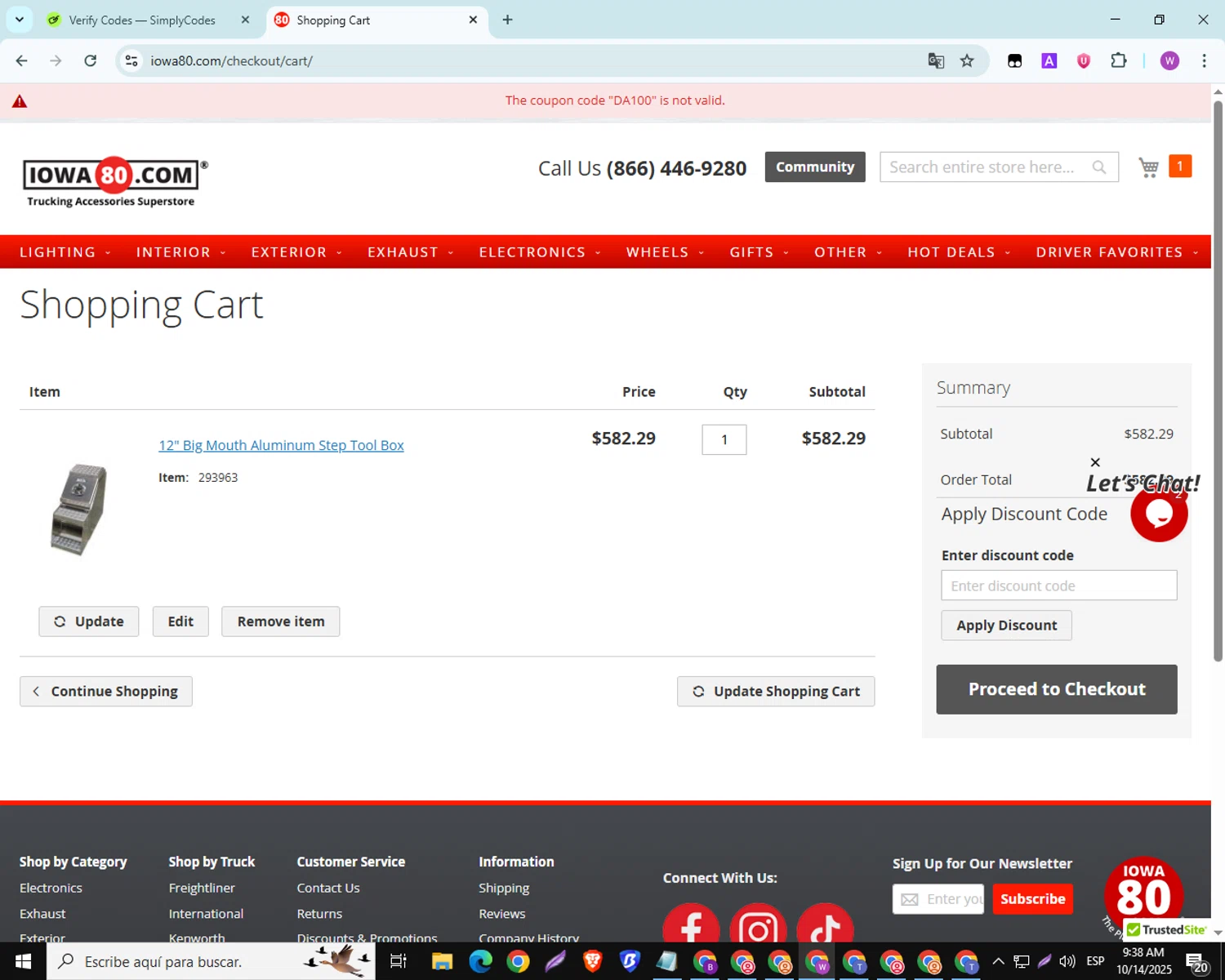Click the Community button

click(x=815, y=167)
